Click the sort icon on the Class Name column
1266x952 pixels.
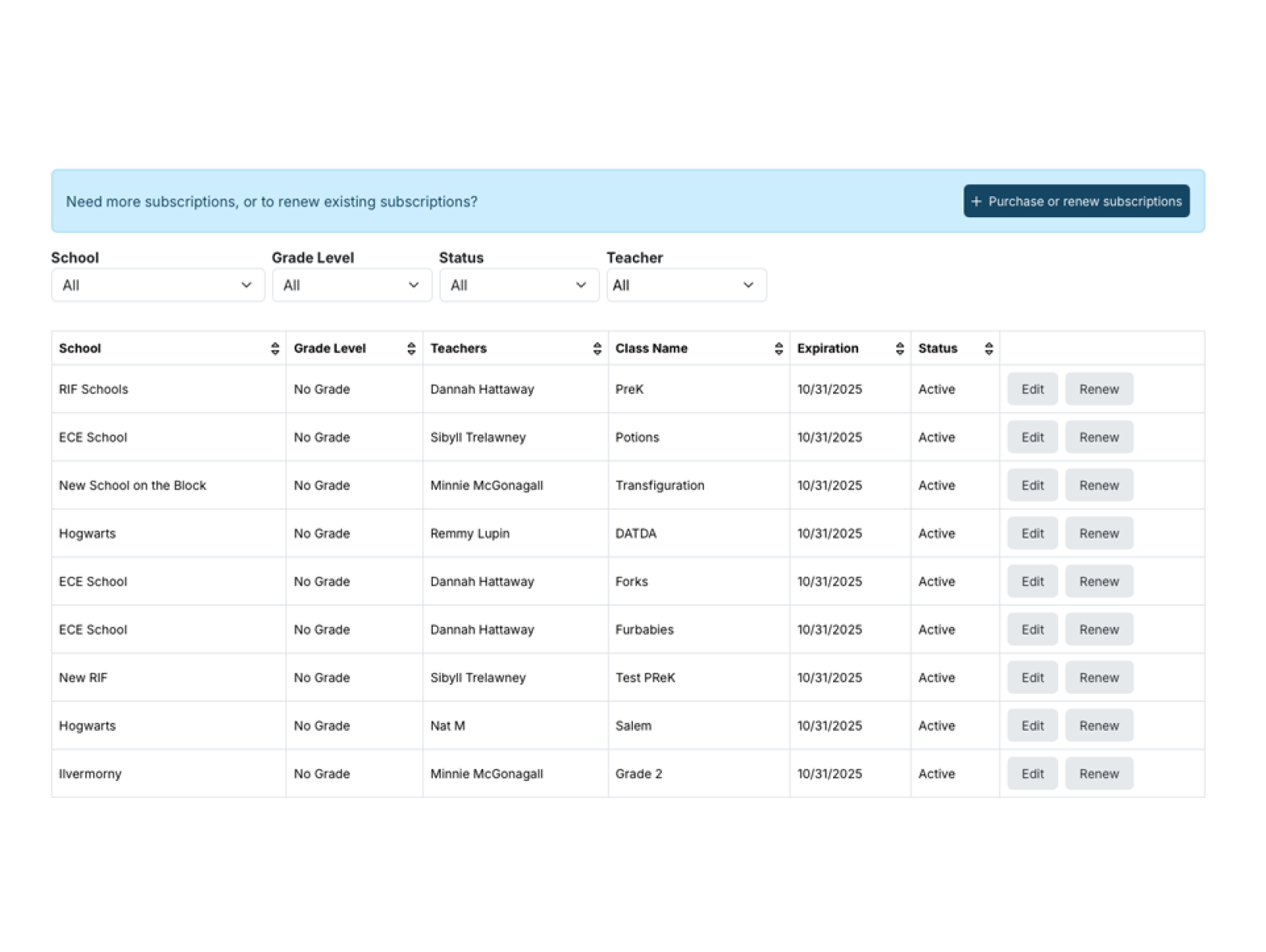click(x=778, y=349)
